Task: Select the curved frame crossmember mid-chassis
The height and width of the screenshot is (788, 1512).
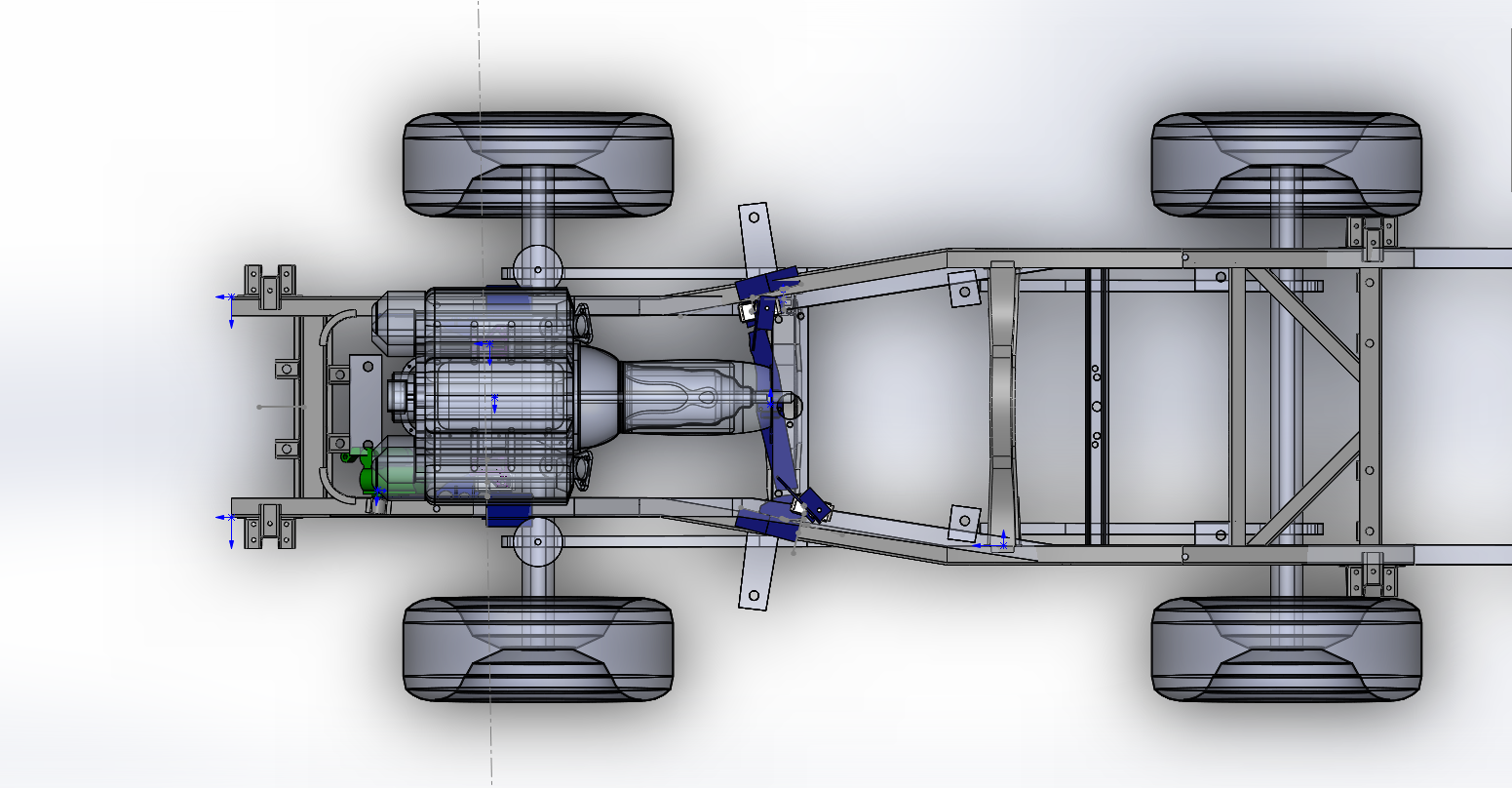Action: click(1004, 407)
